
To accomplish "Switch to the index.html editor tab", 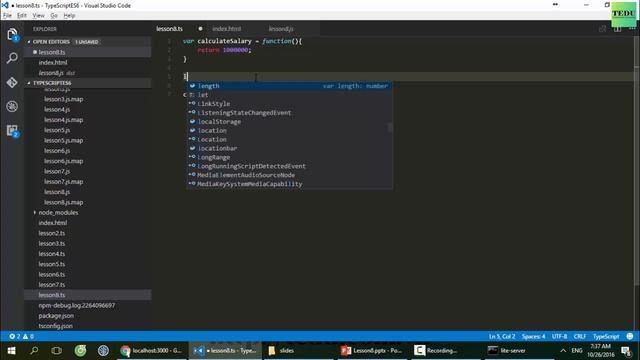I will 227,29.
